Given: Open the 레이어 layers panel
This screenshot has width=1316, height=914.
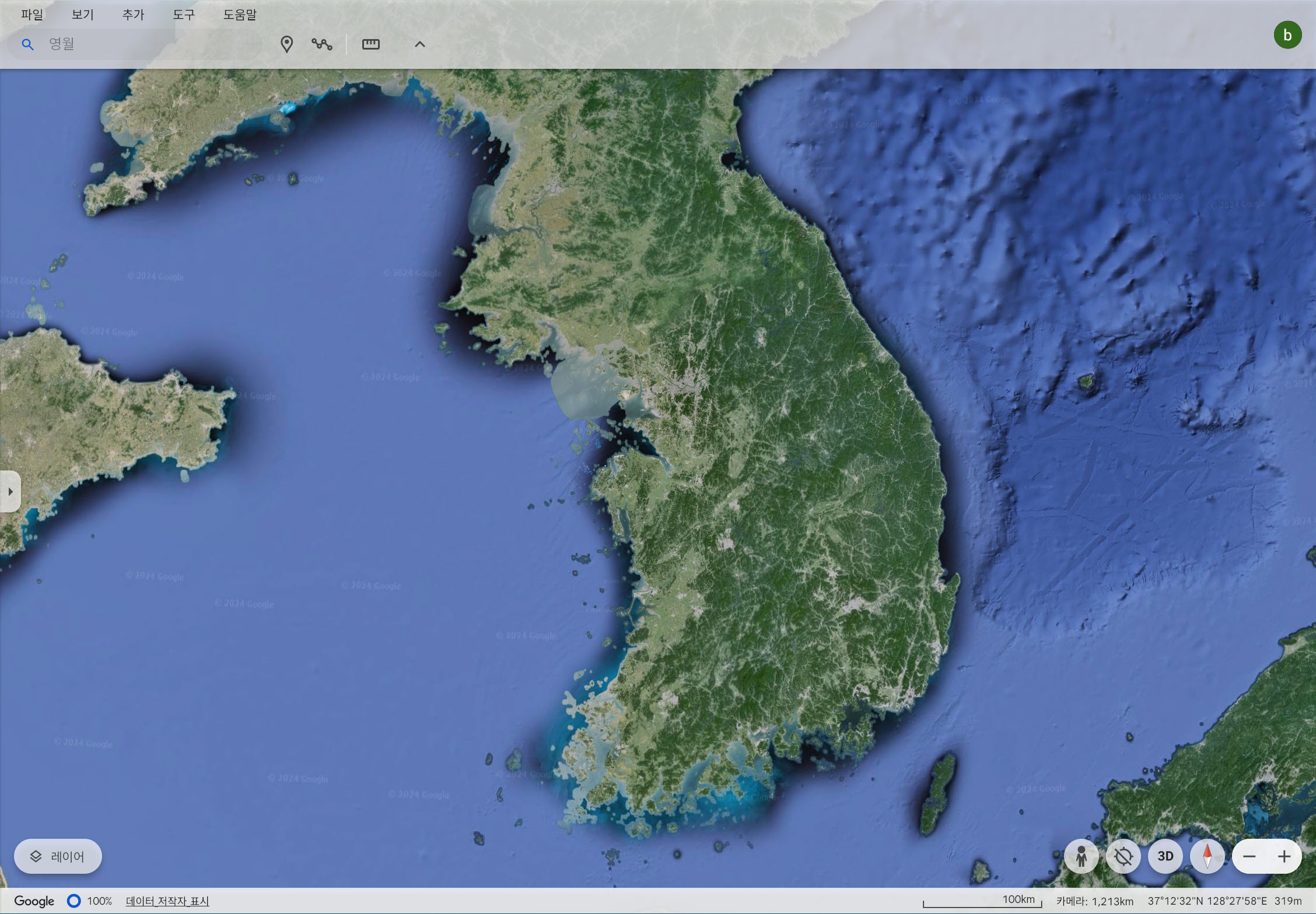Looking at the screenshot, I should click(x=58, y=856).
